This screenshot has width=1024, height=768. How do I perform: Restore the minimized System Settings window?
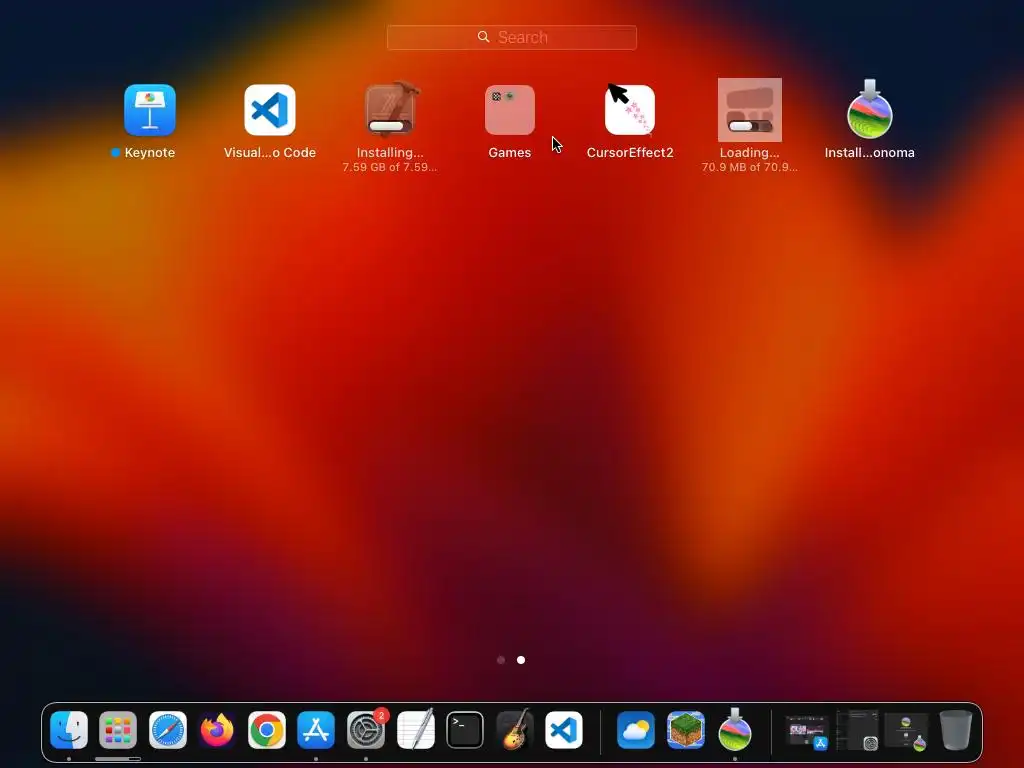[x=857, y=729]
